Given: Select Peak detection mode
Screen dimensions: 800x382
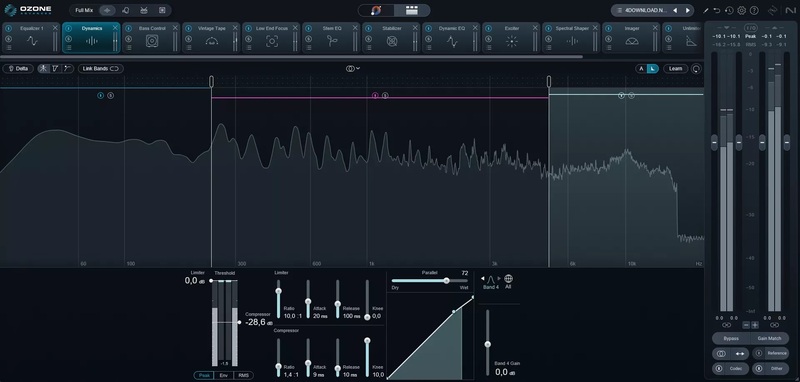Looking at the screenshot, I should point(204,375).
